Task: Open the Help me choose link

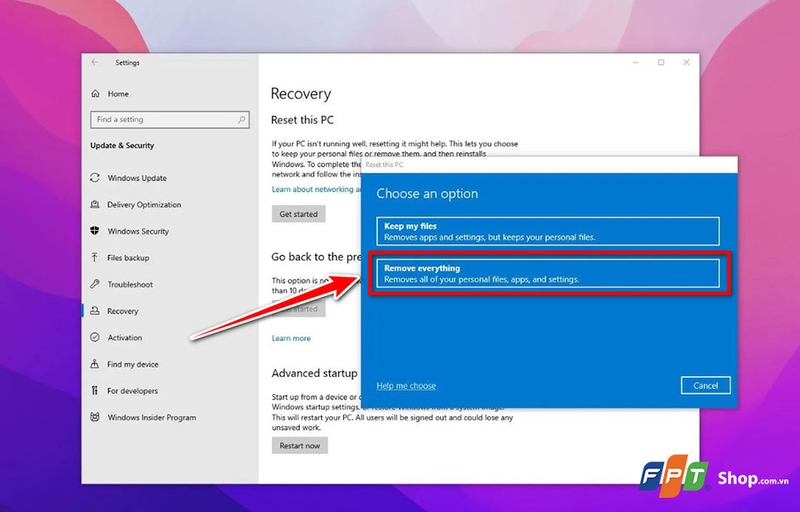Action: (406, 386)
